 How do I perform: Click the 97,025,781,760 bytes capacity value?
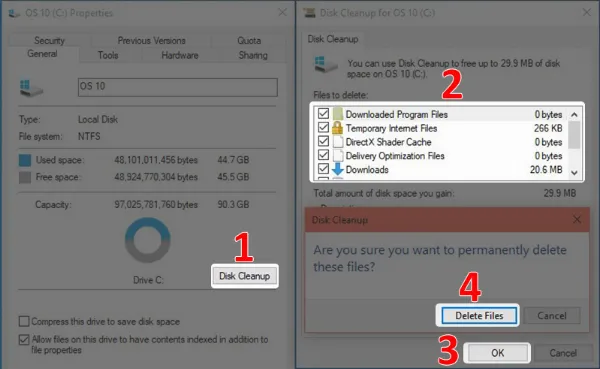(x=156, y=204)
